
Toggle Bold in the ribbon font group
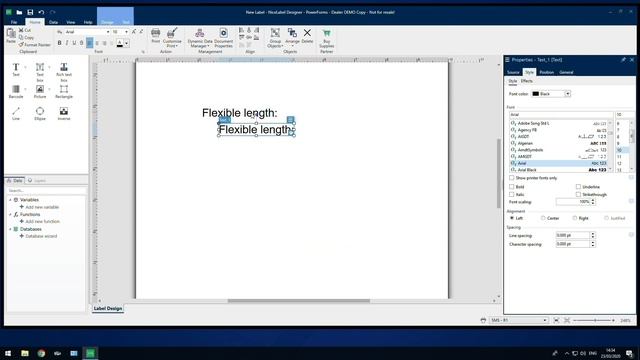(60, 43)
